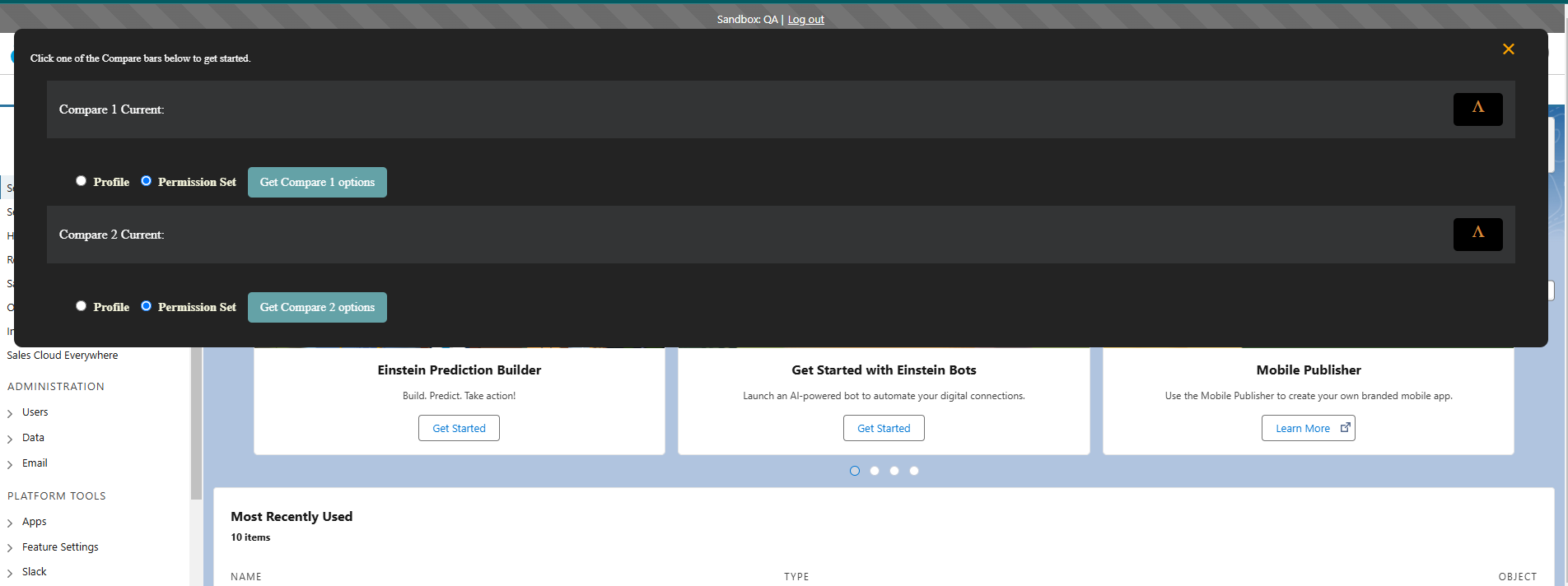Select the second carousel page dot

click(875, 471)
